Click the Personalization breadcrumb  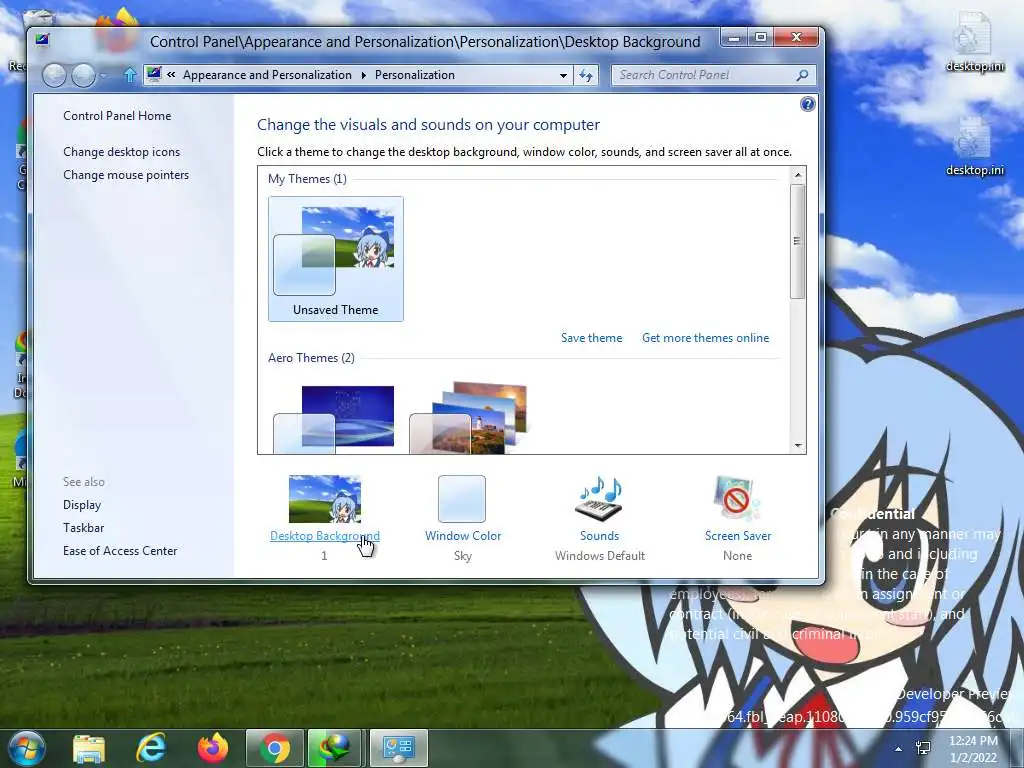(415, 75)
